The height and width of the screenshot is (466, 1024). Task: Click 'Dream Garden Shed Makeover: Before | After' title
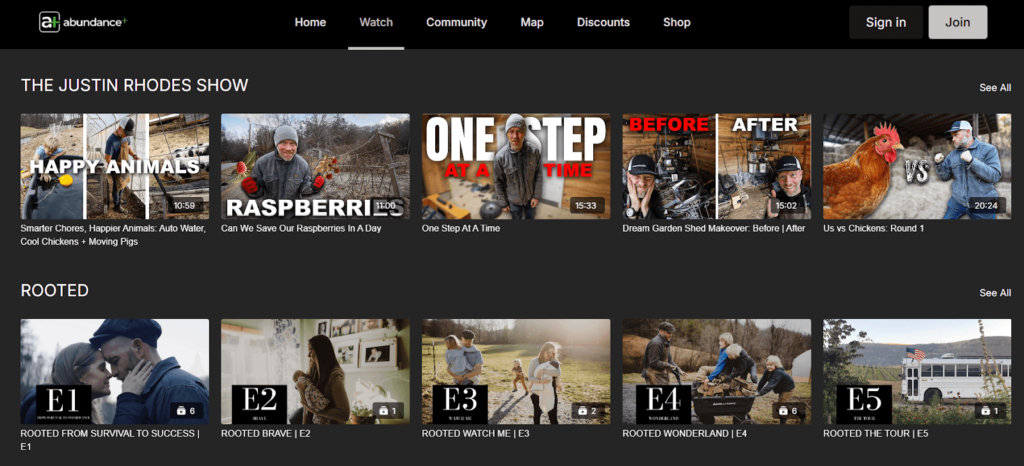(x=714, y=228)
